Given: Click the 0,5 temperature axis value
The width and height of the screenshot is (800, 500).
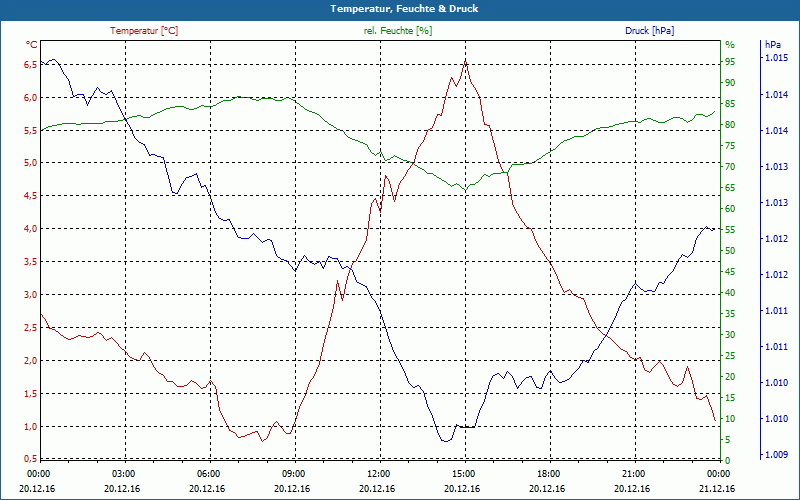Looking at the screenshot, I should tap(32, 458).
